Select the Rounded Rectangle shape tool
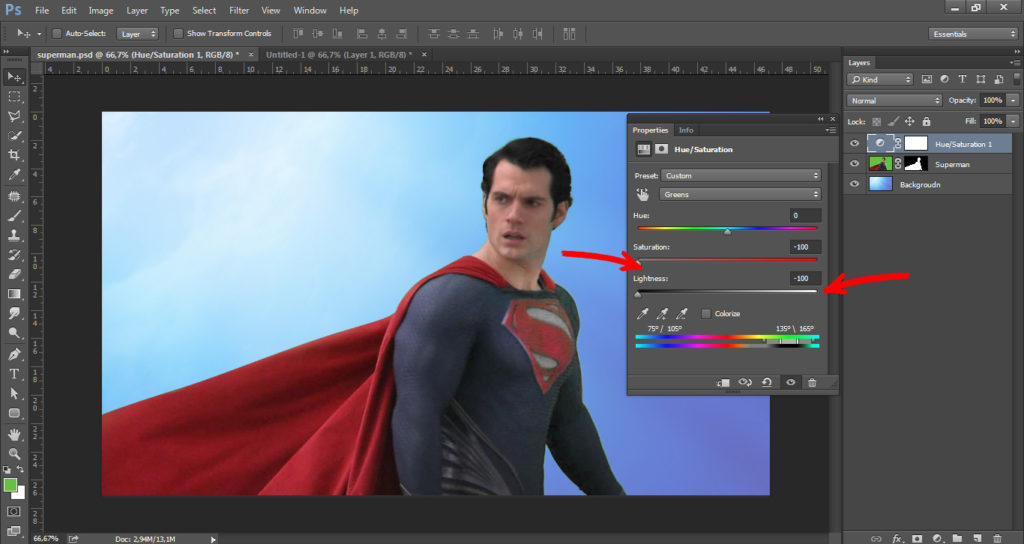1024x544 pixels. [14, 413]
